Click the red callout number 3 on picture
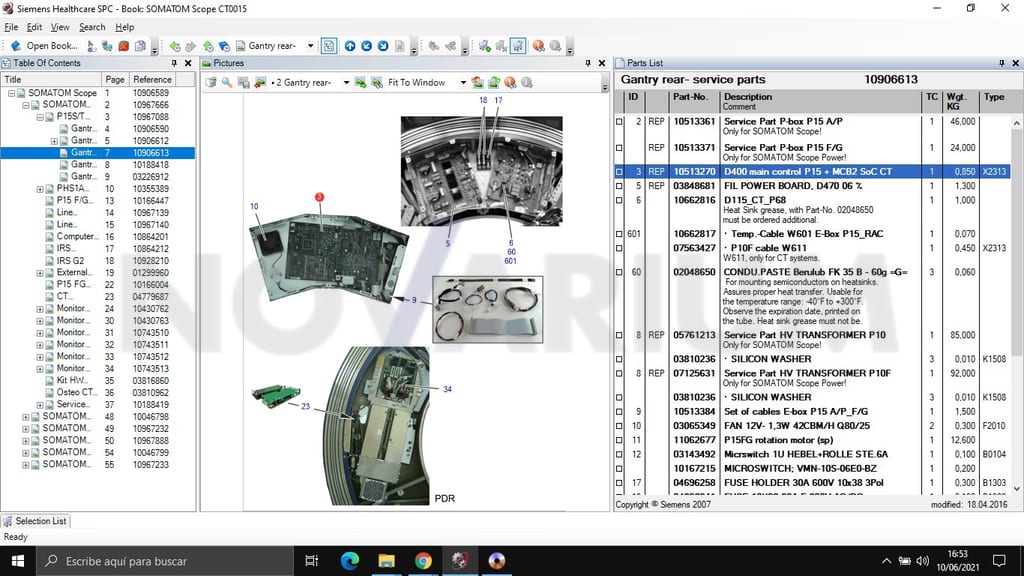Viewport: 1024px width, 576px height. coord(319,197)
